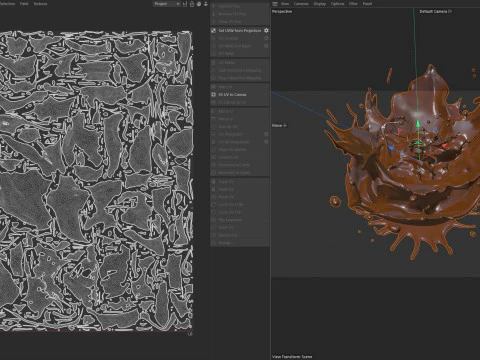Select Boundary to Quad command
The height and width of the screenshot is (360, 480).
tap(240, 172)
